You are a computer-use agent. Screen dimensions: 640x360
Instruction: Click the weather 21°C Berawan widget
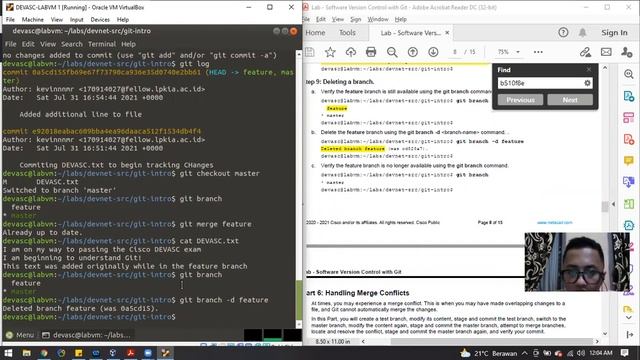[488, 353]
